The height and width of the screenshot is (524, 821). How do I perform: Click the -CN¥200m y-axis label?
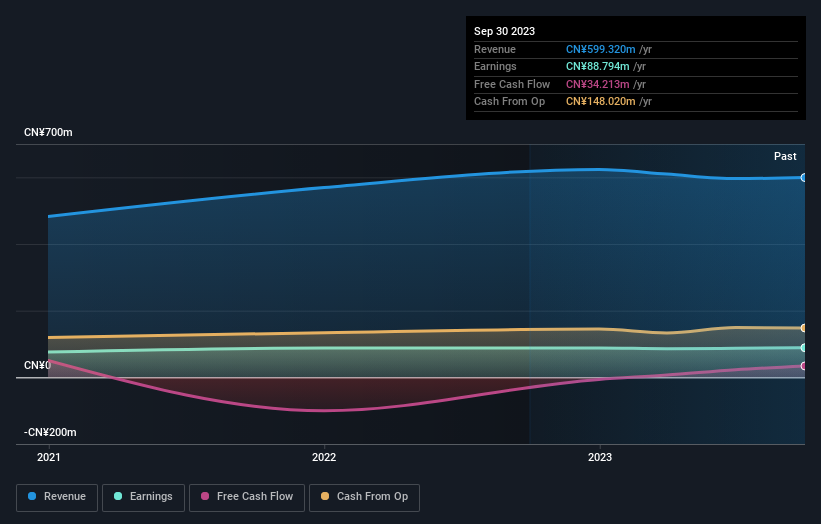pos(50,432)
